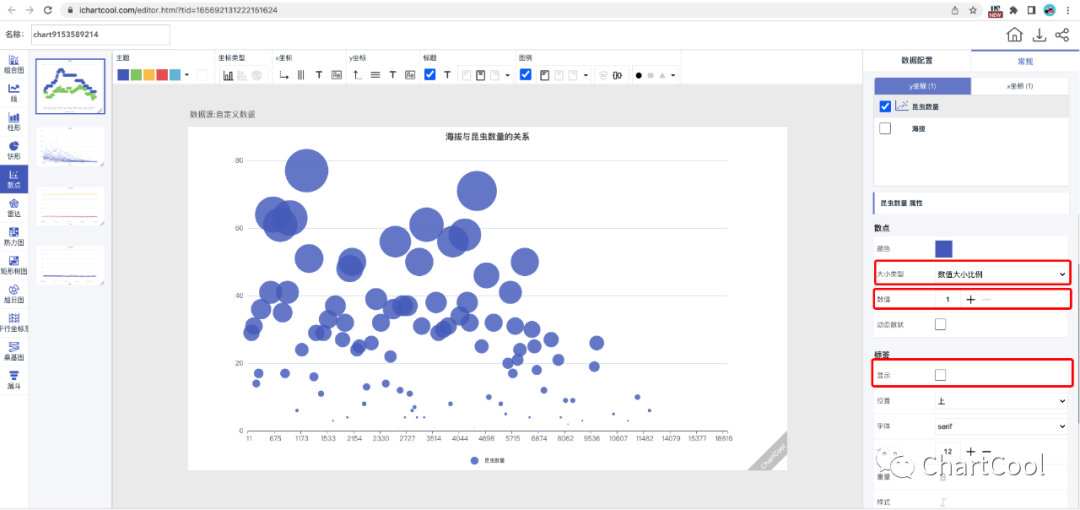1080x510 pixels.
Task: Open the funnel (漏斗) chart type
Action: pyautogui.click(x=14, y=379)
